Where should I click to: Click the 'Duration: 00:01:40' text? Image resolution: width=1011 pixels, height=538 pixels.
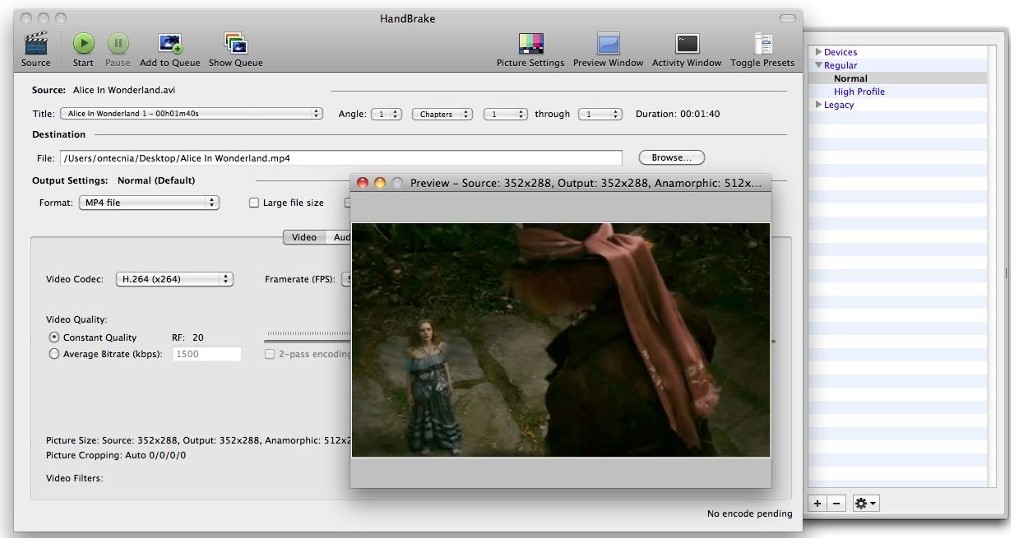point(677,114)
